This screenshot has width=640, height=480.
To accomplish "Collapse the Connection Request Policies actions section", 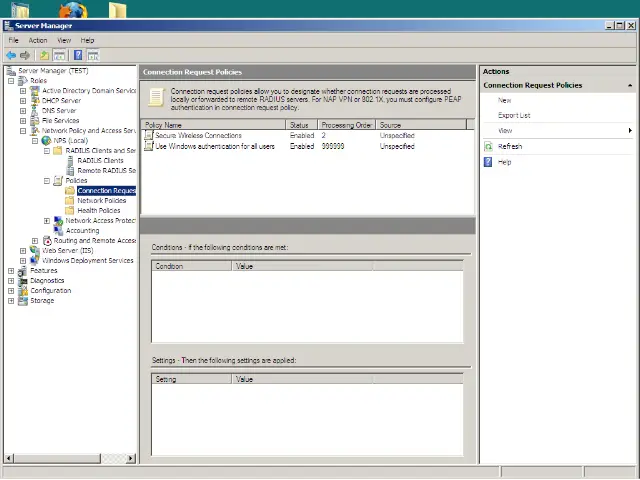I will pos(630,85).
